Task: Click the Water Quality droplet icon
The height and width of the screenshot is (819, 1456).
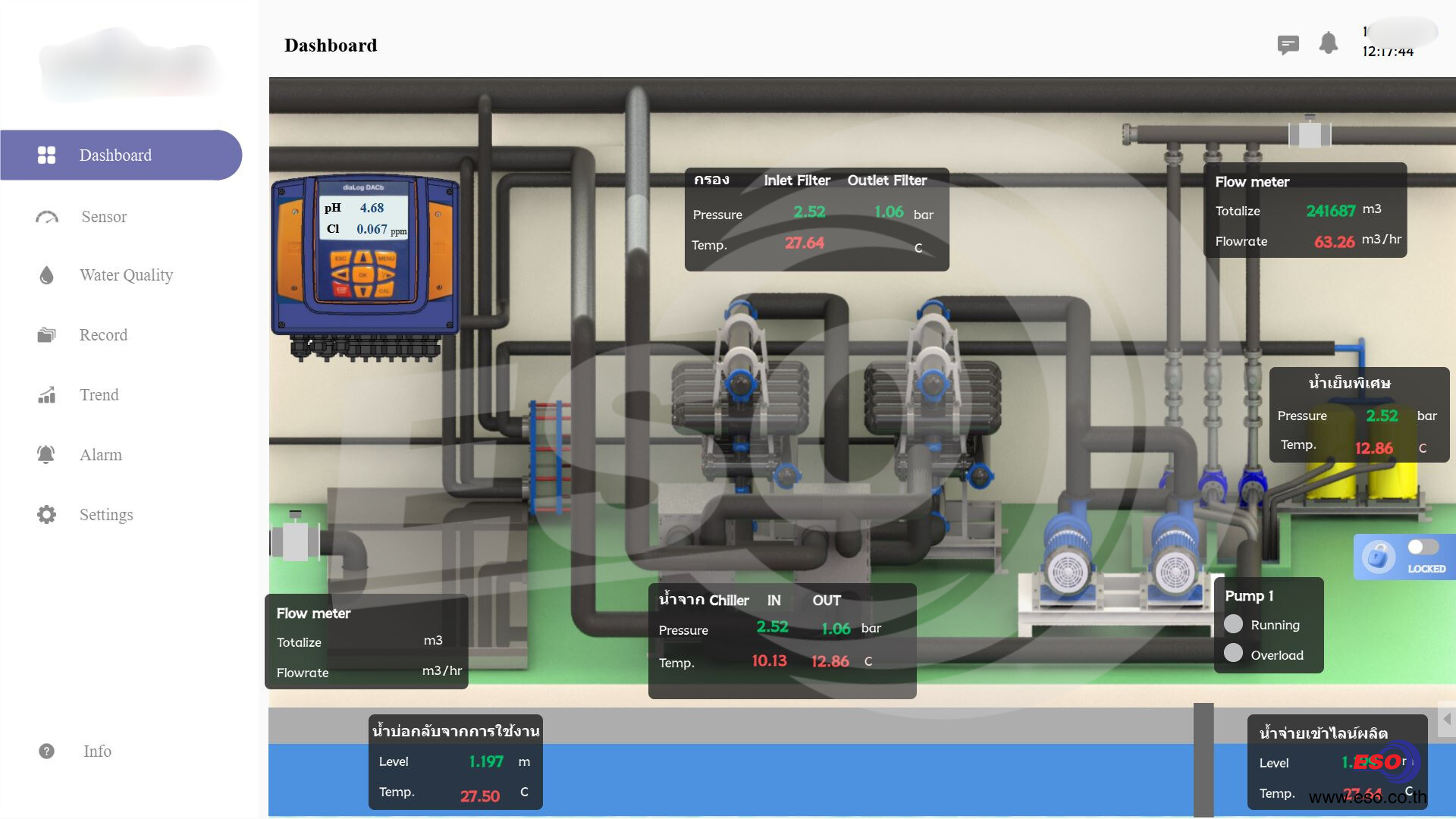Action: click(x=47, y=275)
